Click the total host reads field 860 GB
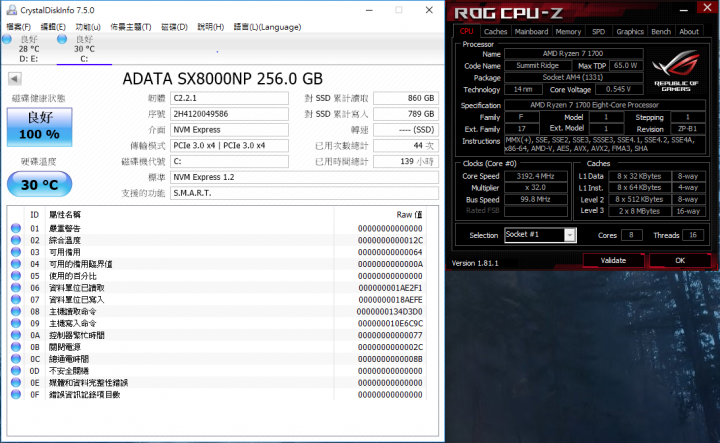The width and height of the screenshot is (720, 443). [x=406, y=98]
